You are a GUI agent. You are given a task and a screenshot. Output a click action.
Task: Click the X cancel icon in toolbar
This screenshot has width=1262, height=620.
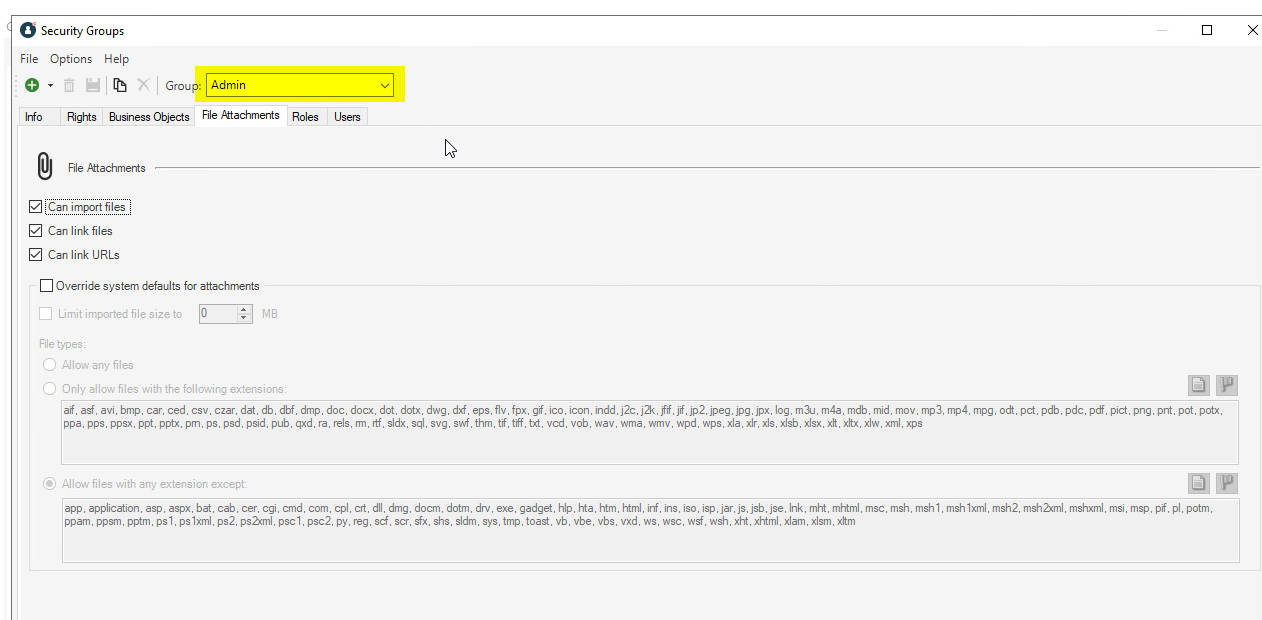coord(143,86)
